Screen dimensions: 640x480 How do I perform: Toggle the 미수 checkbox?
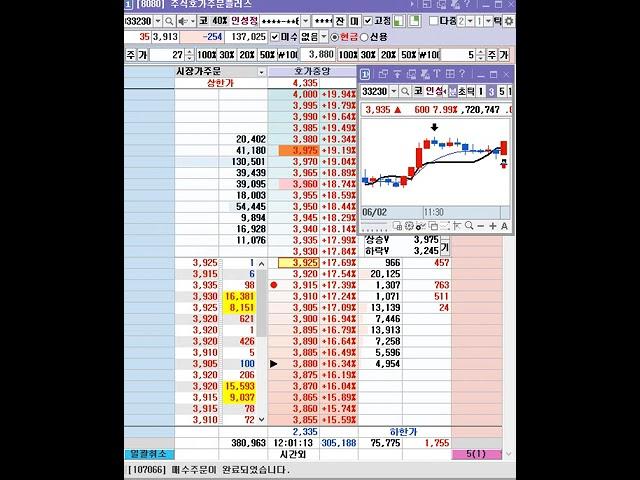[275, 37]
